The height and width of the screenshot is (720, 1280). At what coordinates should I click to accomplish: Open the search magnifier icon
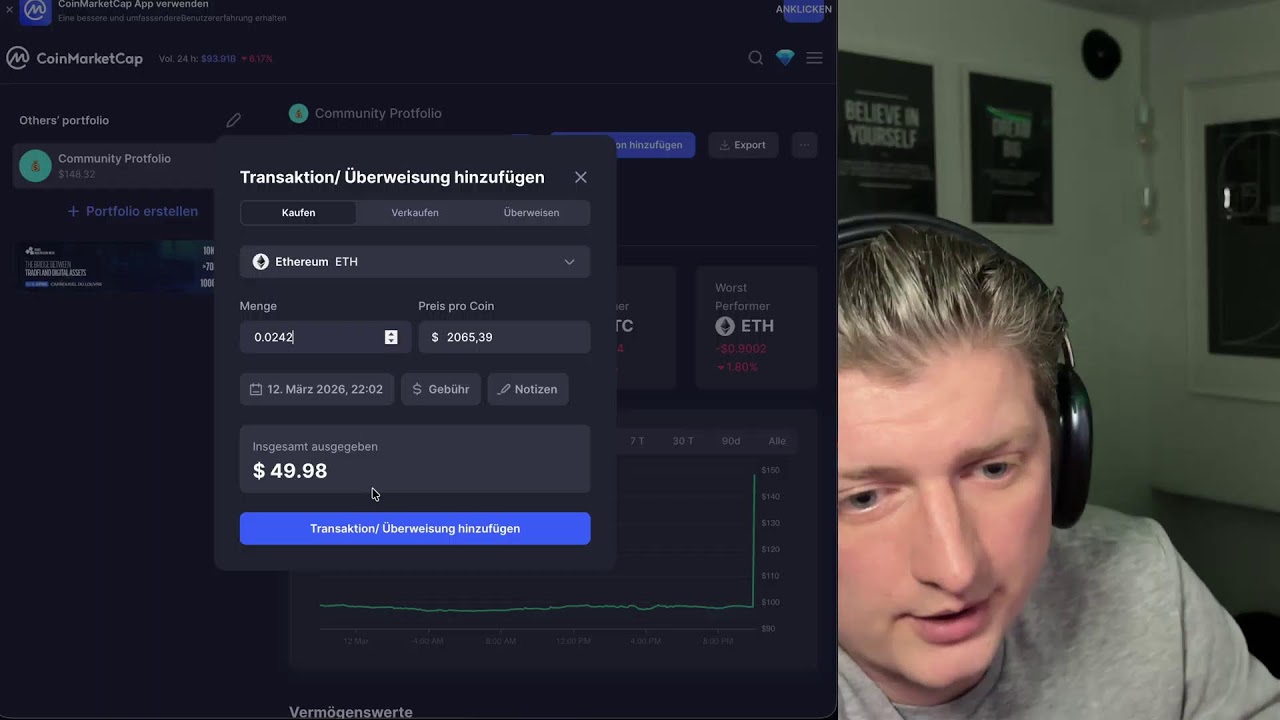coord(756,58)
